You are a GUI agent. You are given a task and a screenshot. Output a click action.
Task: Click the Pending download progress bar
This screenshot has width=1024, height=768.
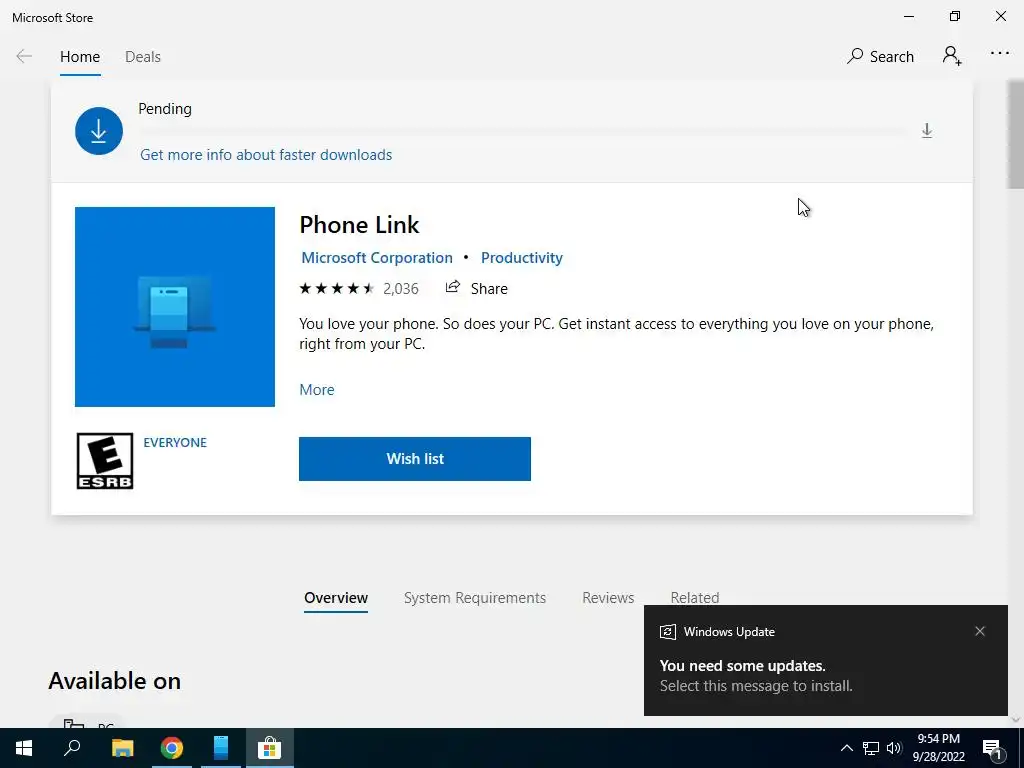pyautogui.click(x=522, y=132)
